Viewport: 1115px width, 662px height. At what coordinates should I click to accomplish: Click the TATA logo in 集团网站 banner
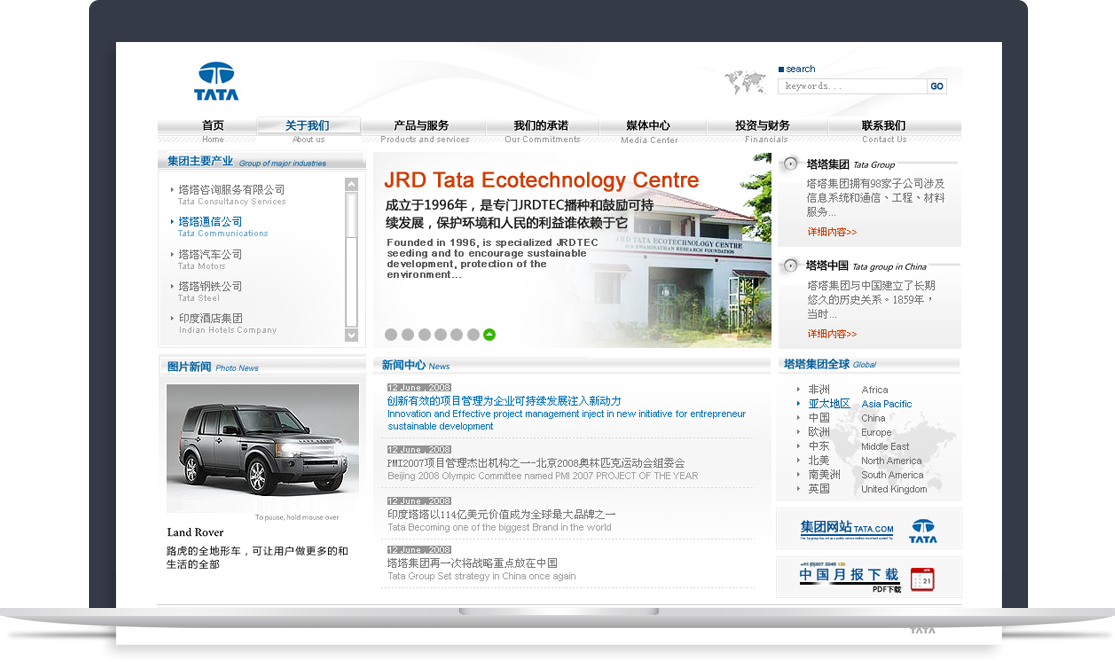923,531
